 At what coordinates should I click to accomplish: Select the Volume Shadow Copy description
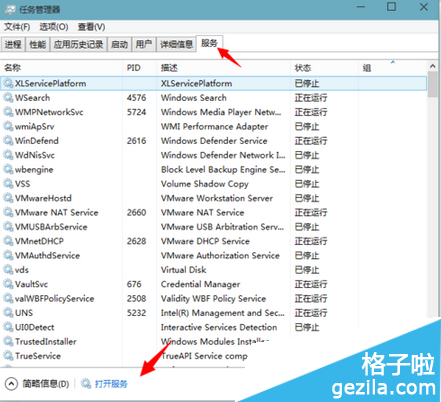[x=205, y=184]
